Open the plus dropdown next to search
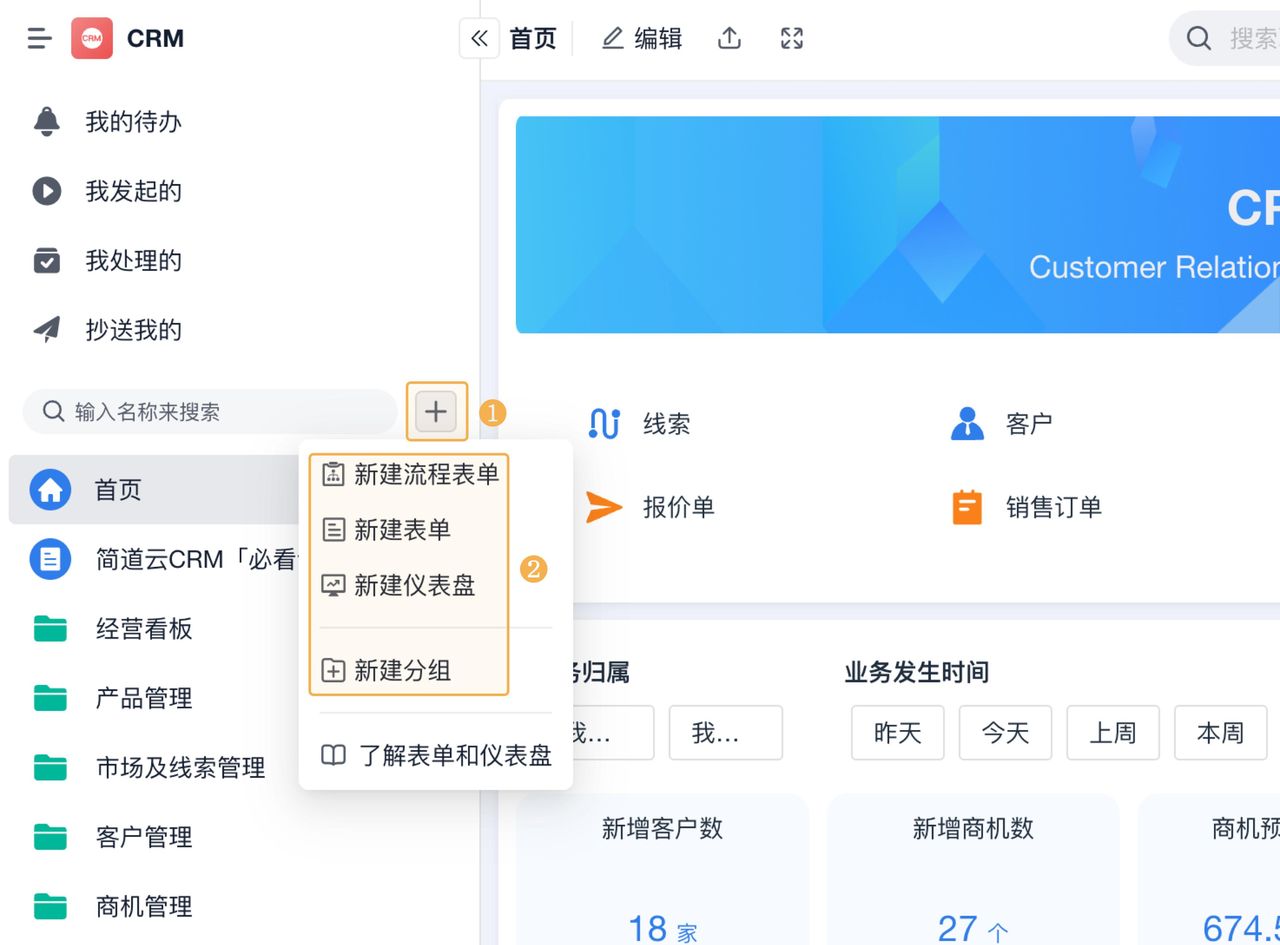This screenshot has height=945, width=1280. coord(436,411)
